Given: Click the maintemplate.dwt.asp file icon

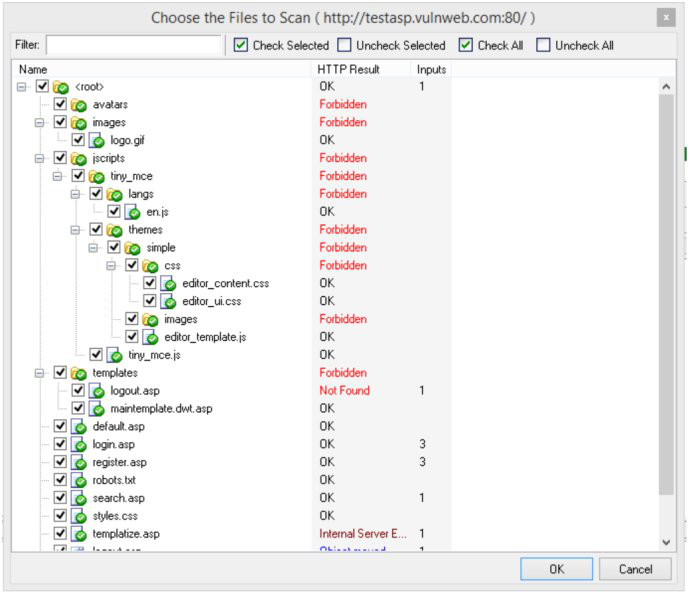Looking at the screenshot, I should coord(96,409).
